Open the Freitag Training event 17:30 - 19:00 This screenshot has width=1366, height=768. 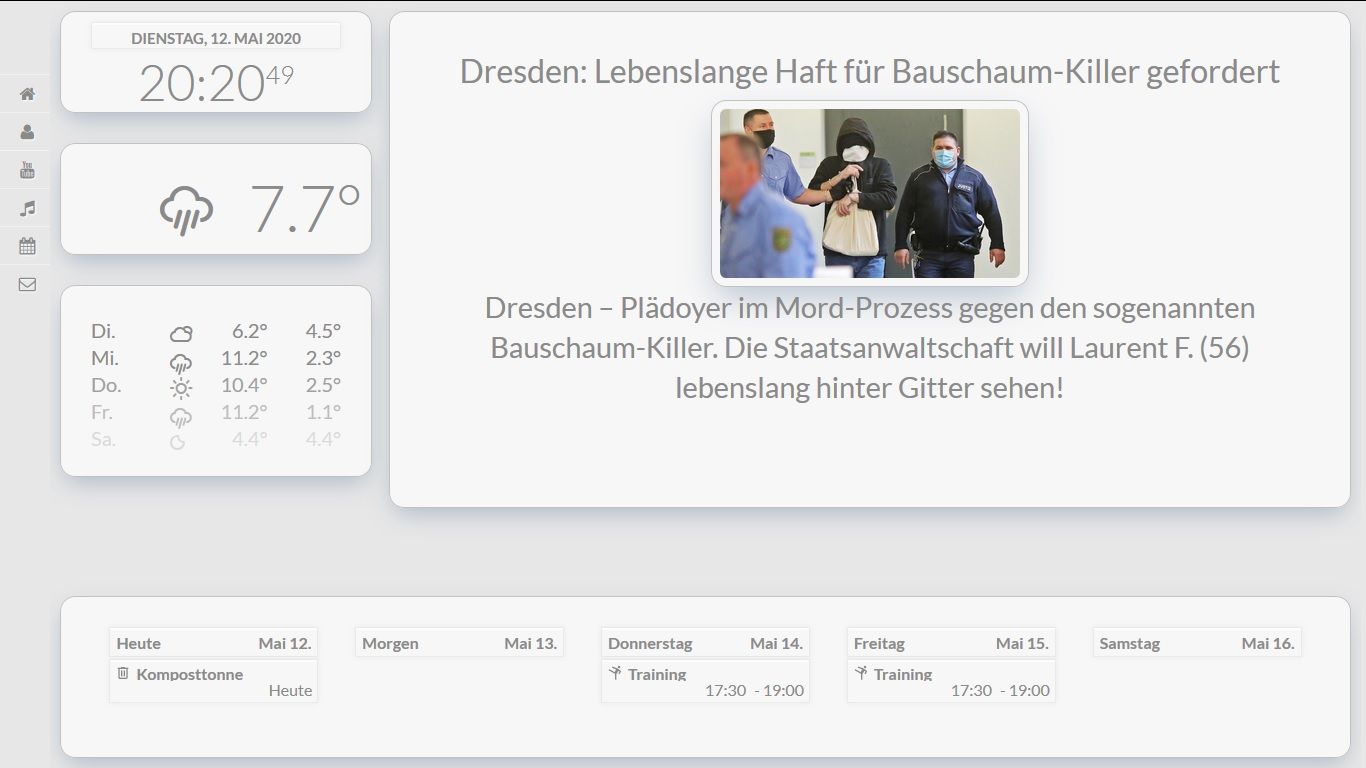click(951, 681)
